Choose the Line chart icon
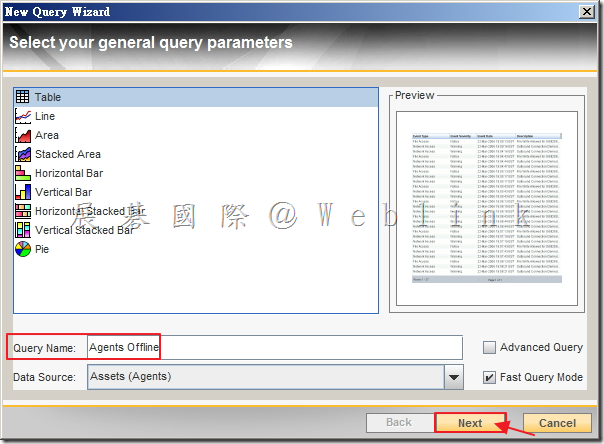 click(x=23, y=116)
